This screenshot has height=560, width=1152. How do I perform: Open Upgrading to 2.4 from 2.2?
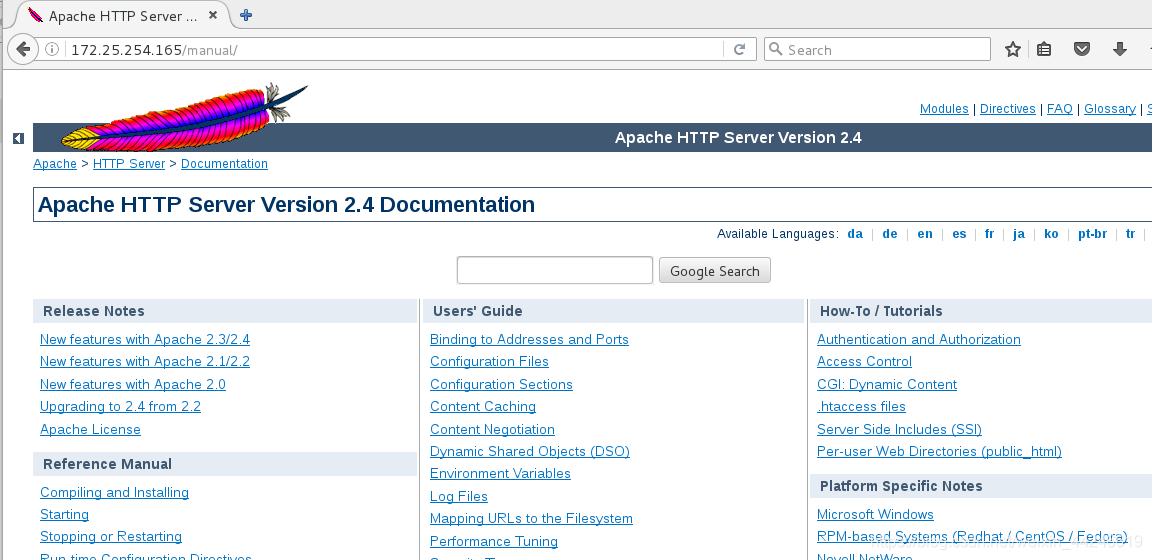click(x=120, y=406)
